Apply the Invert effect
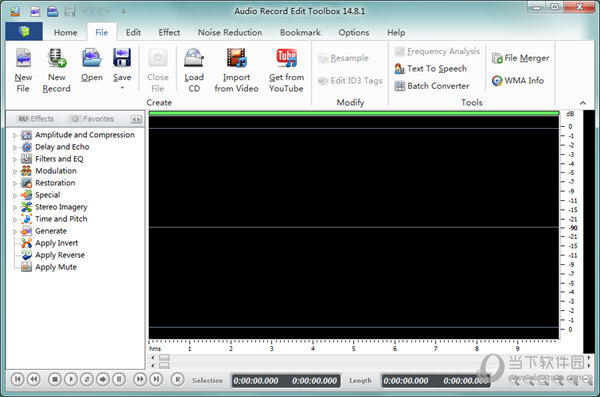This screenshot has height=397, width=600. click(x=49, y=243)
